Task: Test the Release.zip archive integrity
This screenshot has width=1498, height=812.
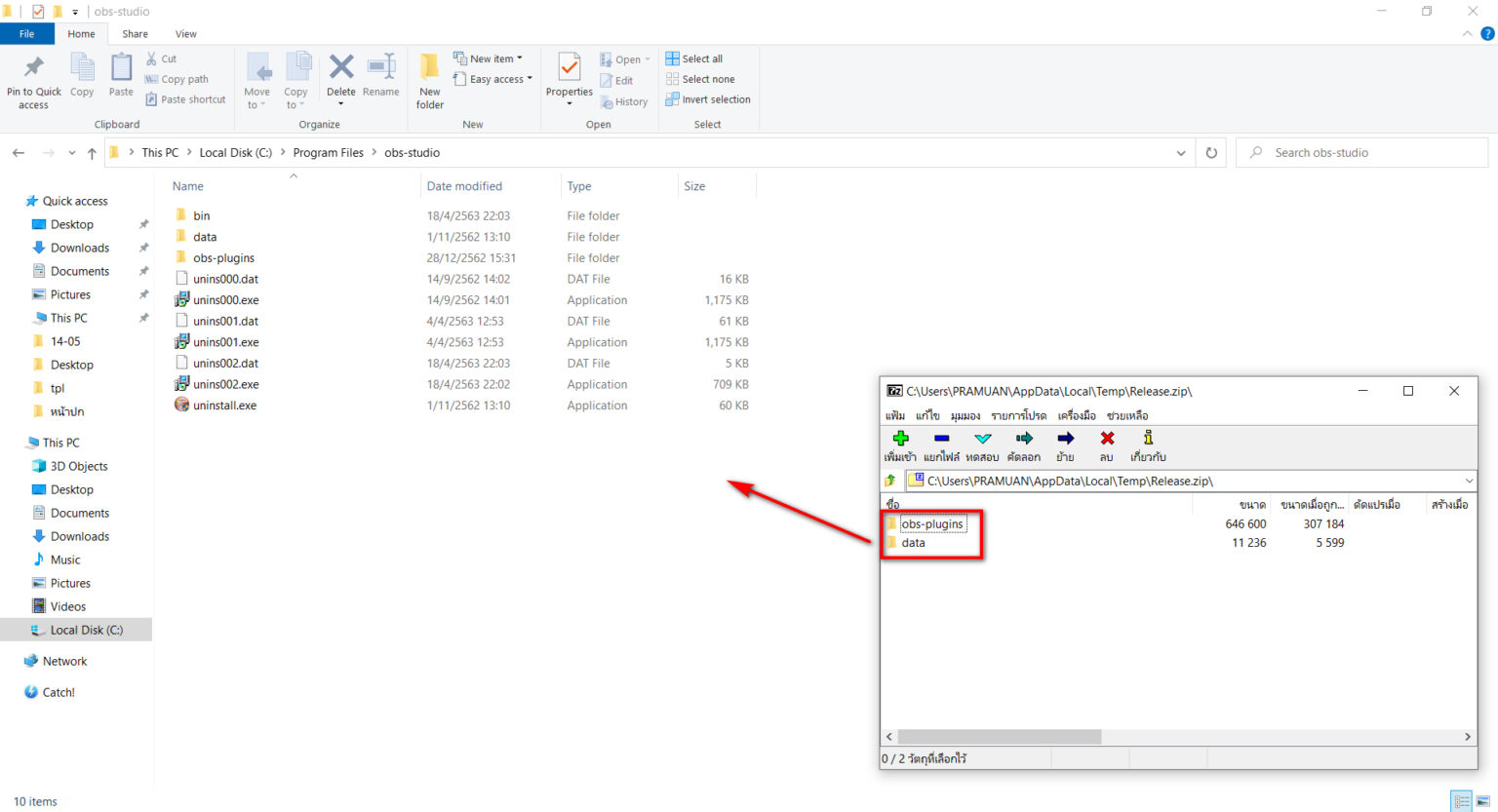Action: [982, 441]
